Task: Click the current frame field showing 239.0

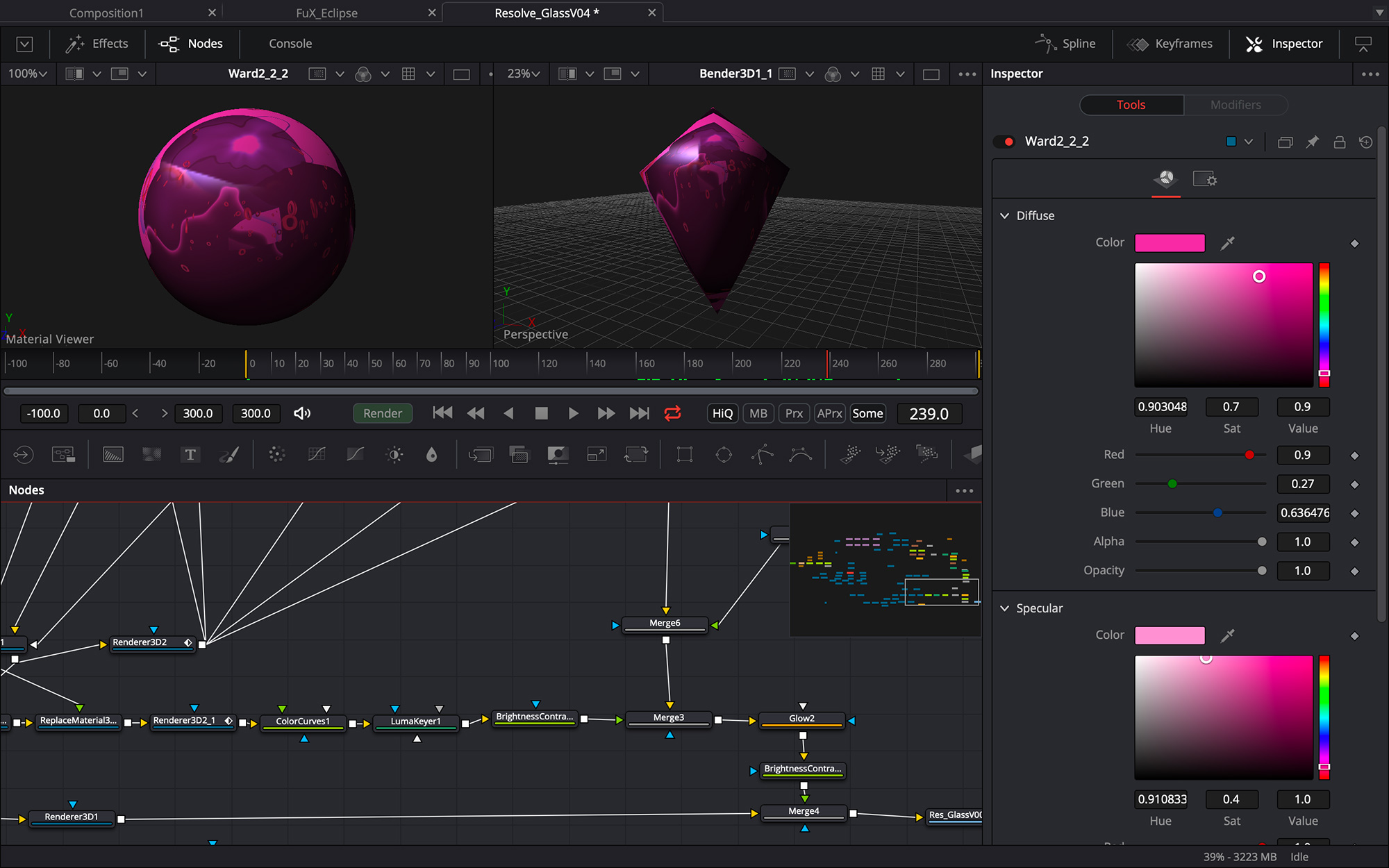Action: pyautogui.click(x=929, y=414)
